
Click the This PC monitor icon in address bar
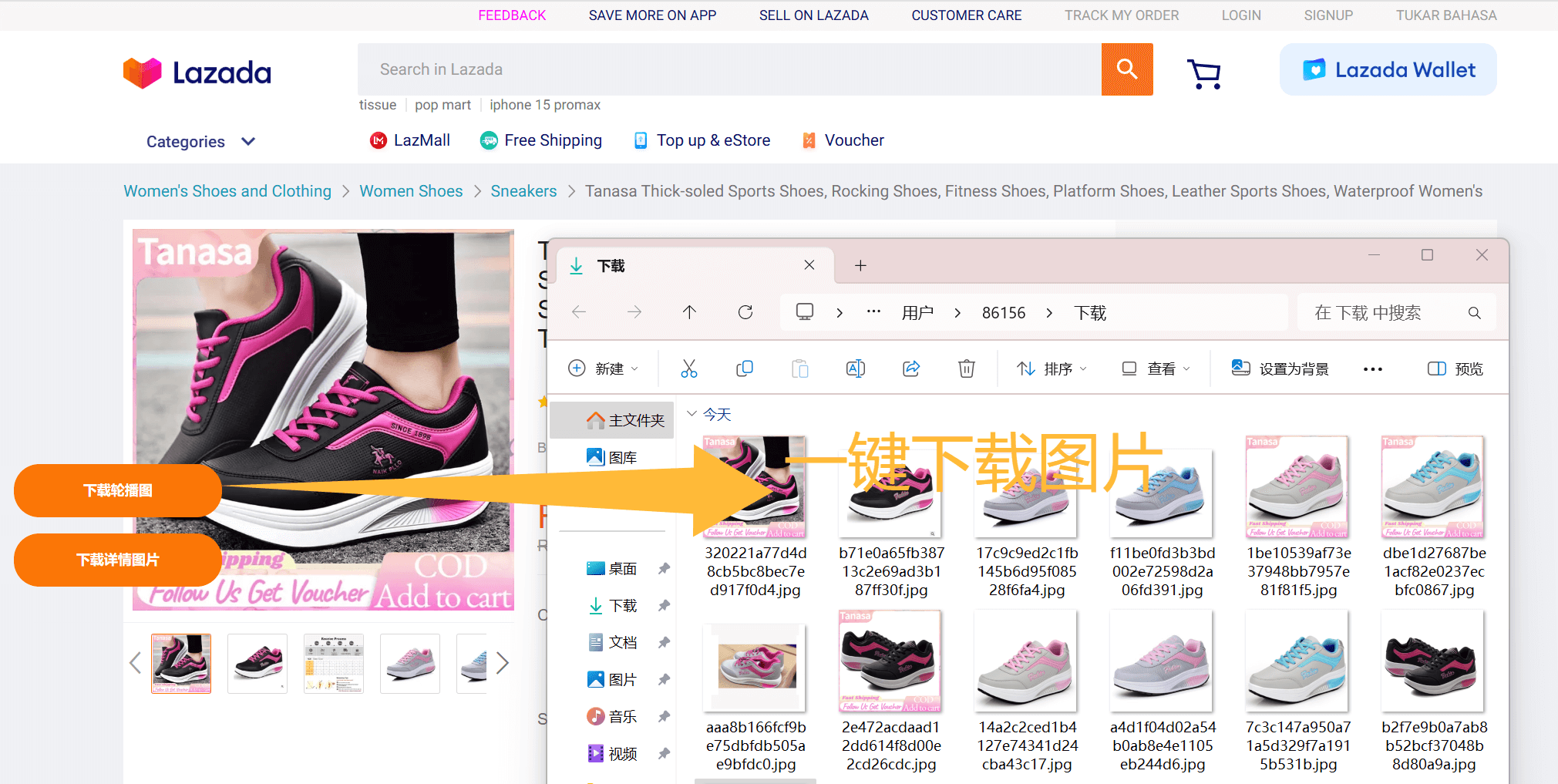[x=805, y=312]
